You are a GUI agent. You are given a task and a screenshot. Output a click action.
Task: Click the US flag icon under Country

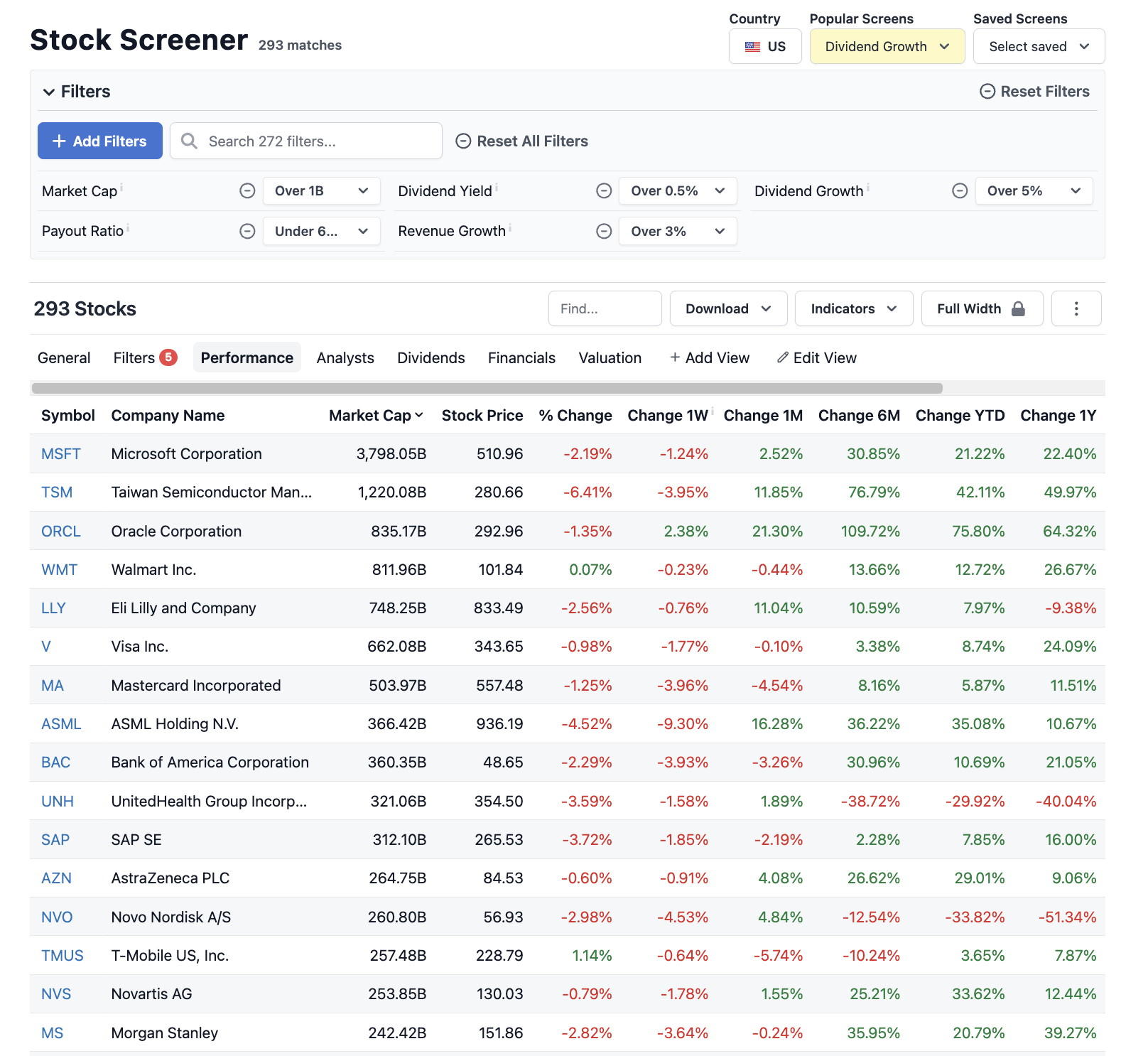(x=752, y=46)
